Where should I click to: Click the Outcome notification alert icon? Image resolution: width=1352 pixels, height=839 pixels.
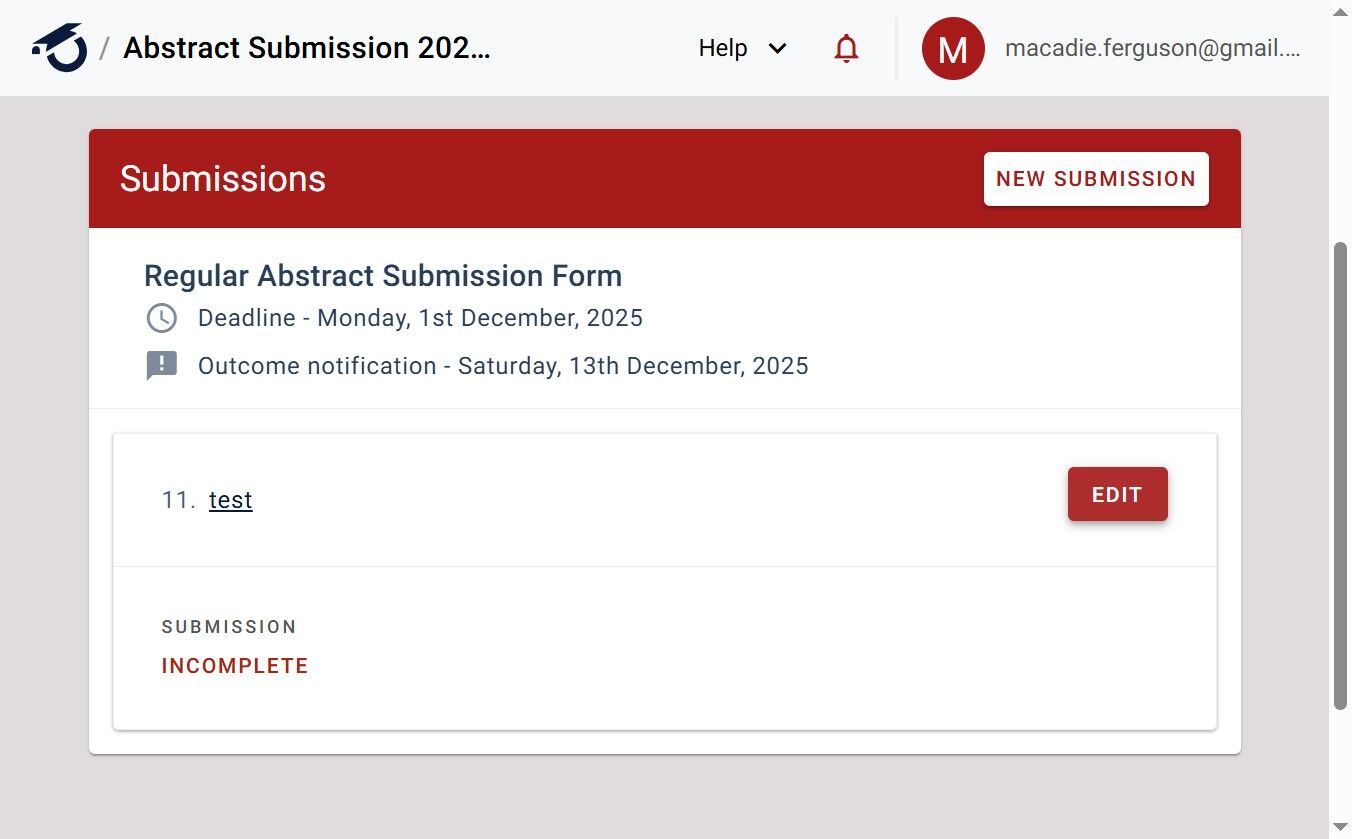[x=162, y=366]
